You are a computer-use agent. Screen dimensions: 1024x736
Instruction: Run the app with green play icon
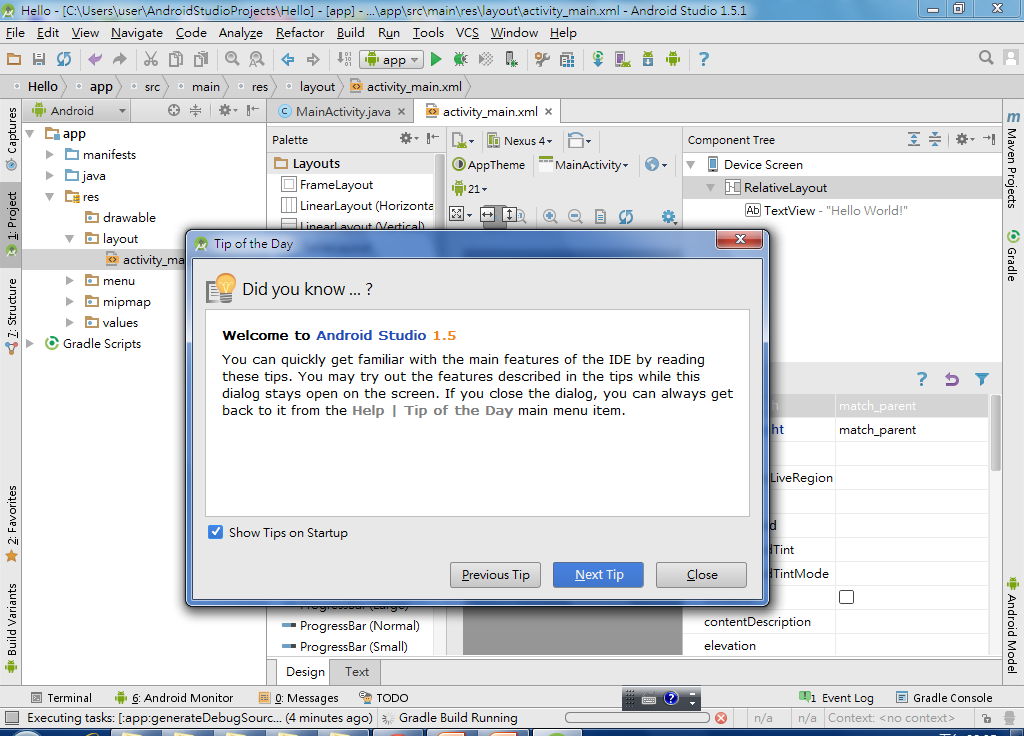coord(436,59)
